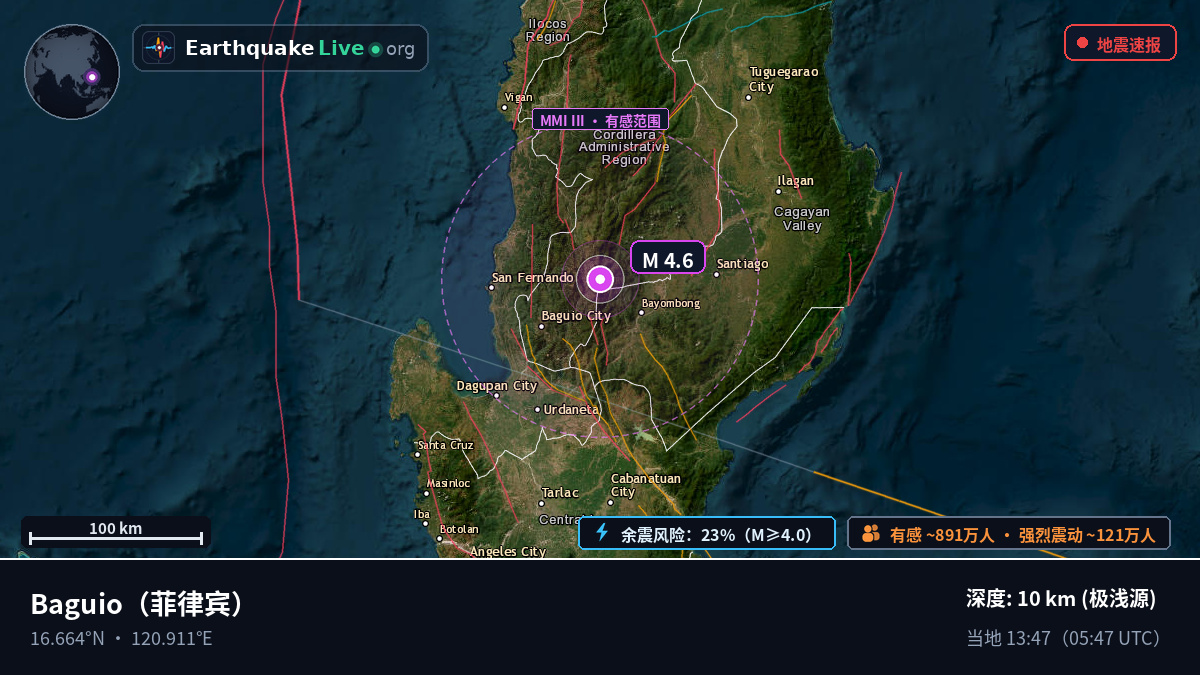Click the Dagupan City marker dot
This screenshot has width=1200, height=675.
(497, 395)
